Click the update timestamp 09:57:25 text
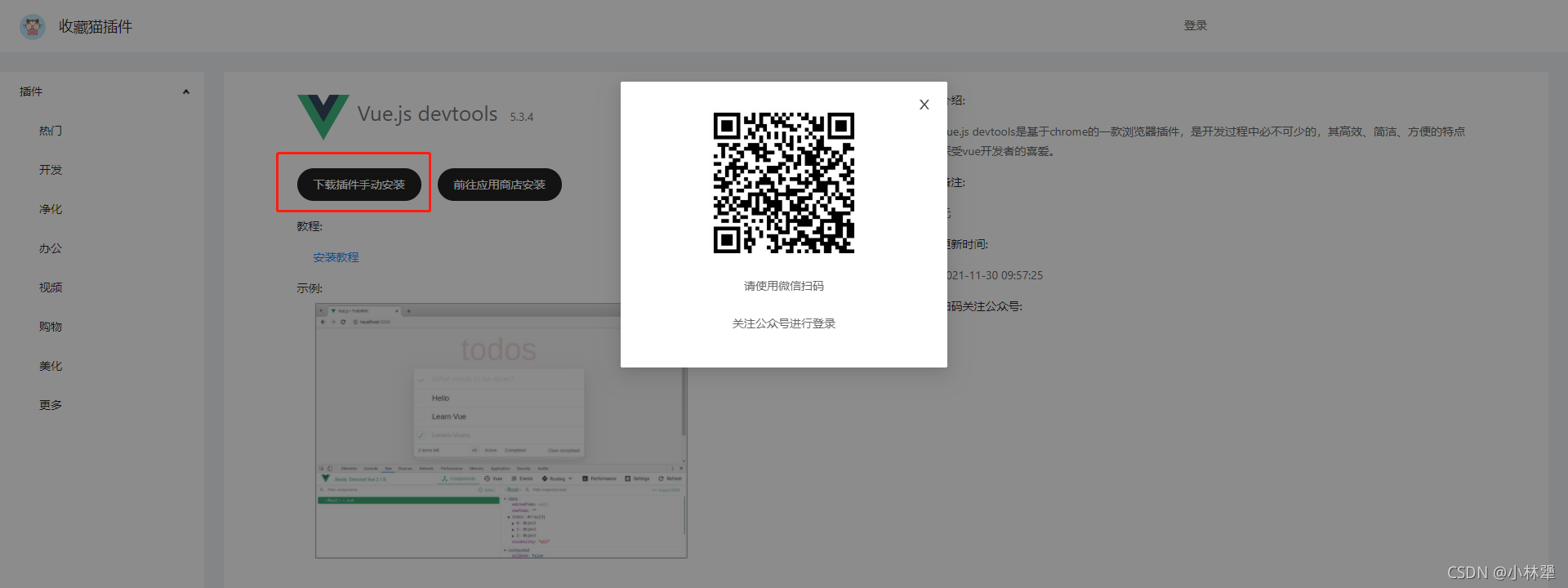The width and height of the screenshot is (1568, 588). tap(1022, 275)
